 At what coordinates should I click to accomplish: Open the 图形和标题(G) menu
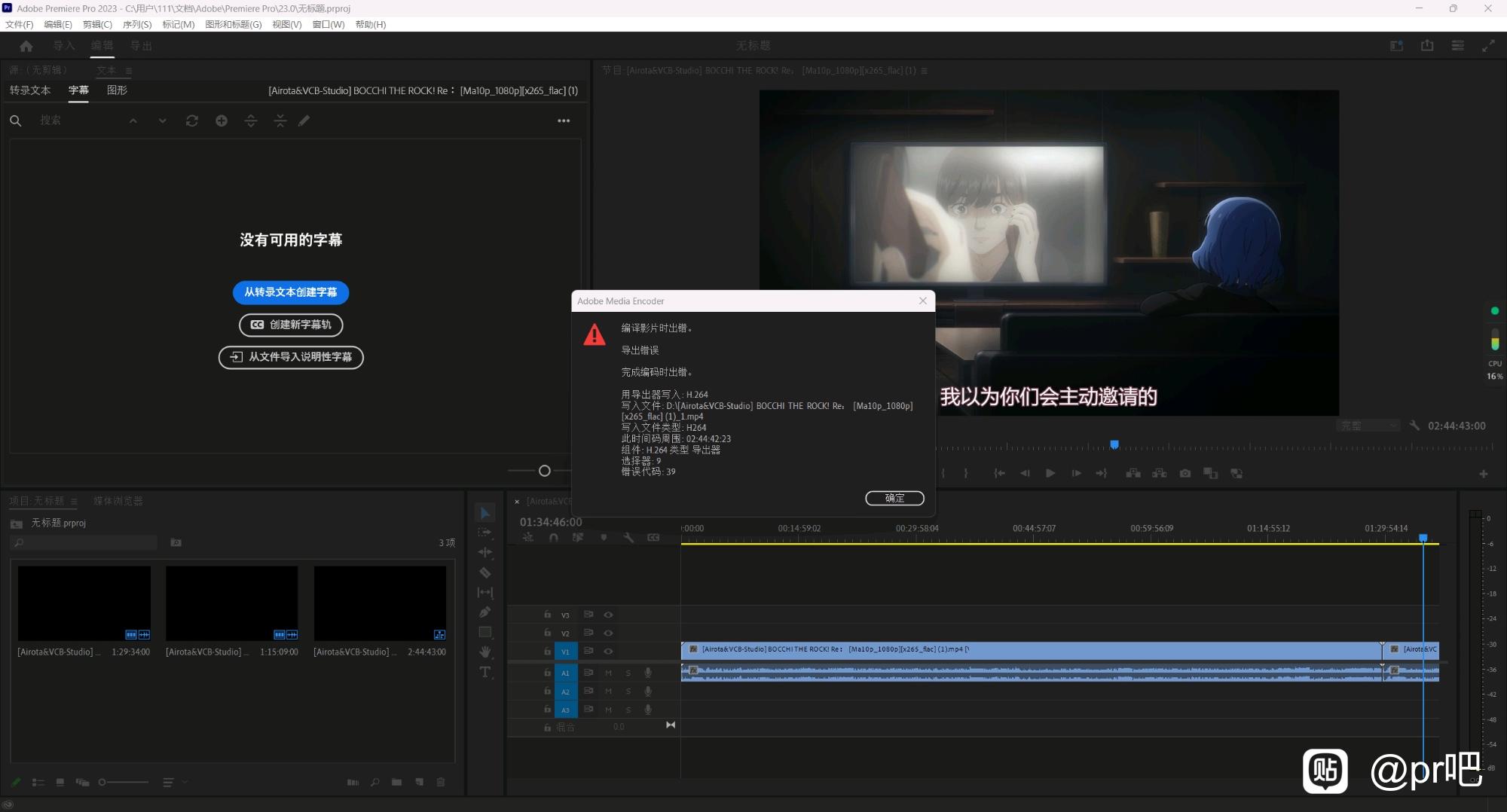point(234,24)
